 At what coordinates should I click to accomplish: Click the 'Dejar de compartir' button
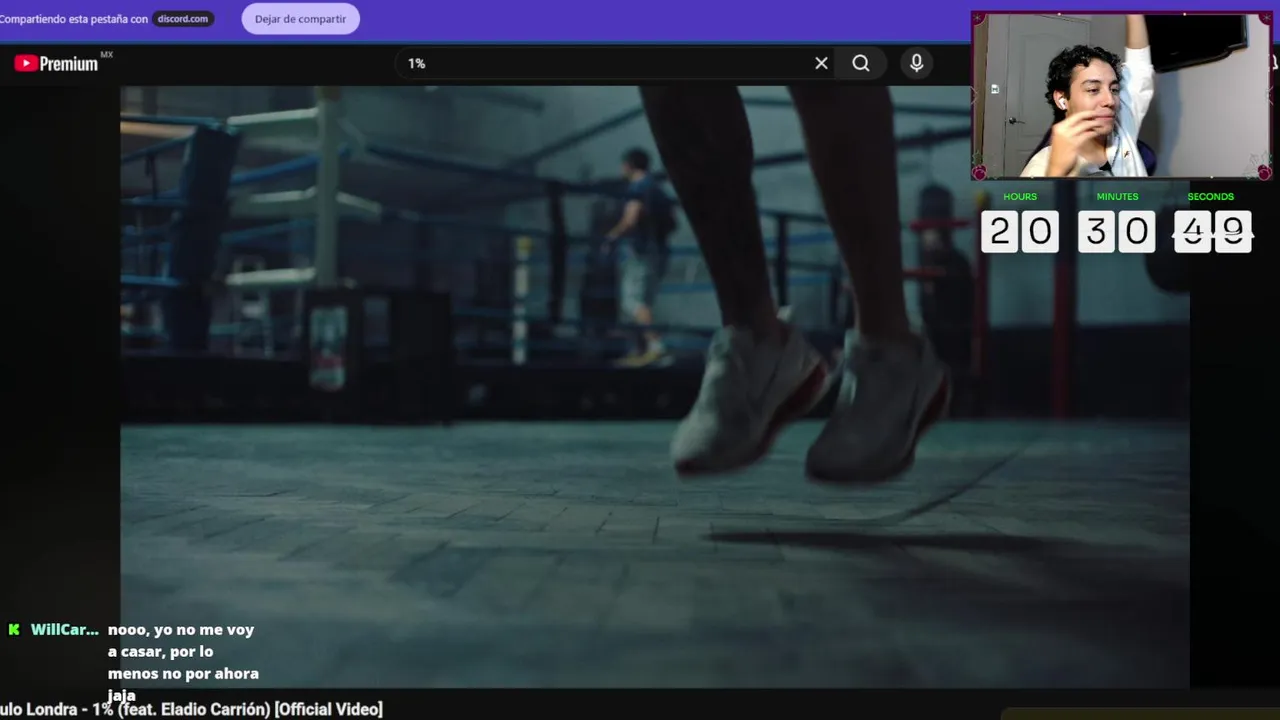click(300, 19)
